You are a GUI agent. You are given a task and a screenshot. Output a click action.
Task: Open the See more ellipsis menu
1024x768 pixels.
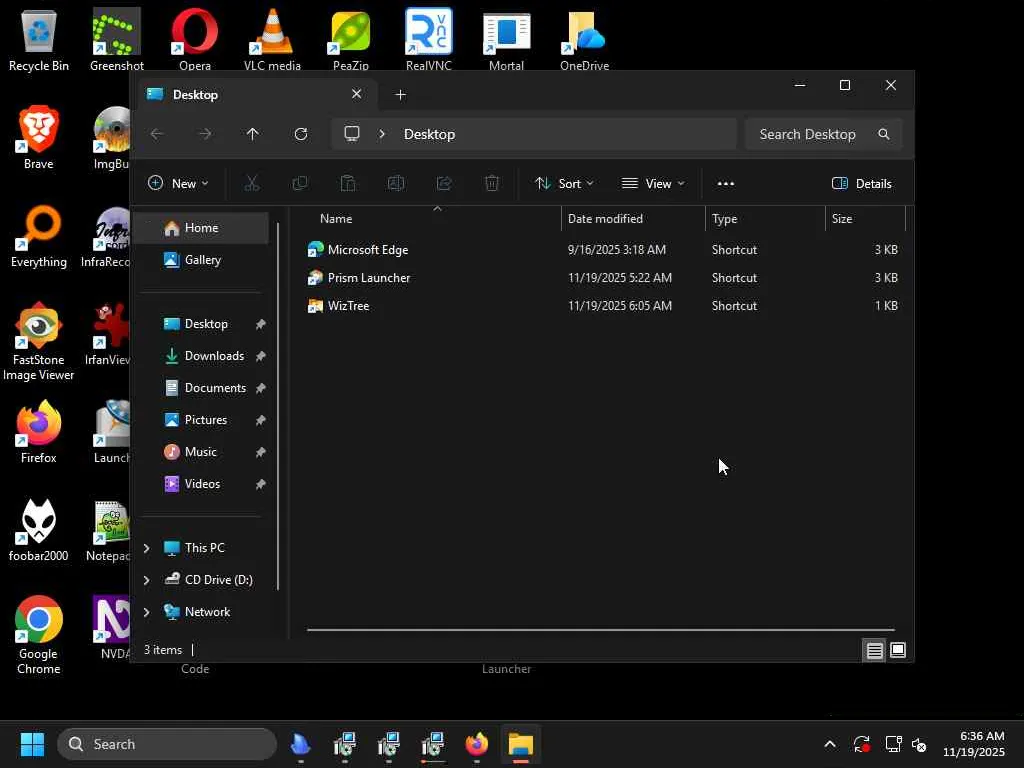[726, 183]
